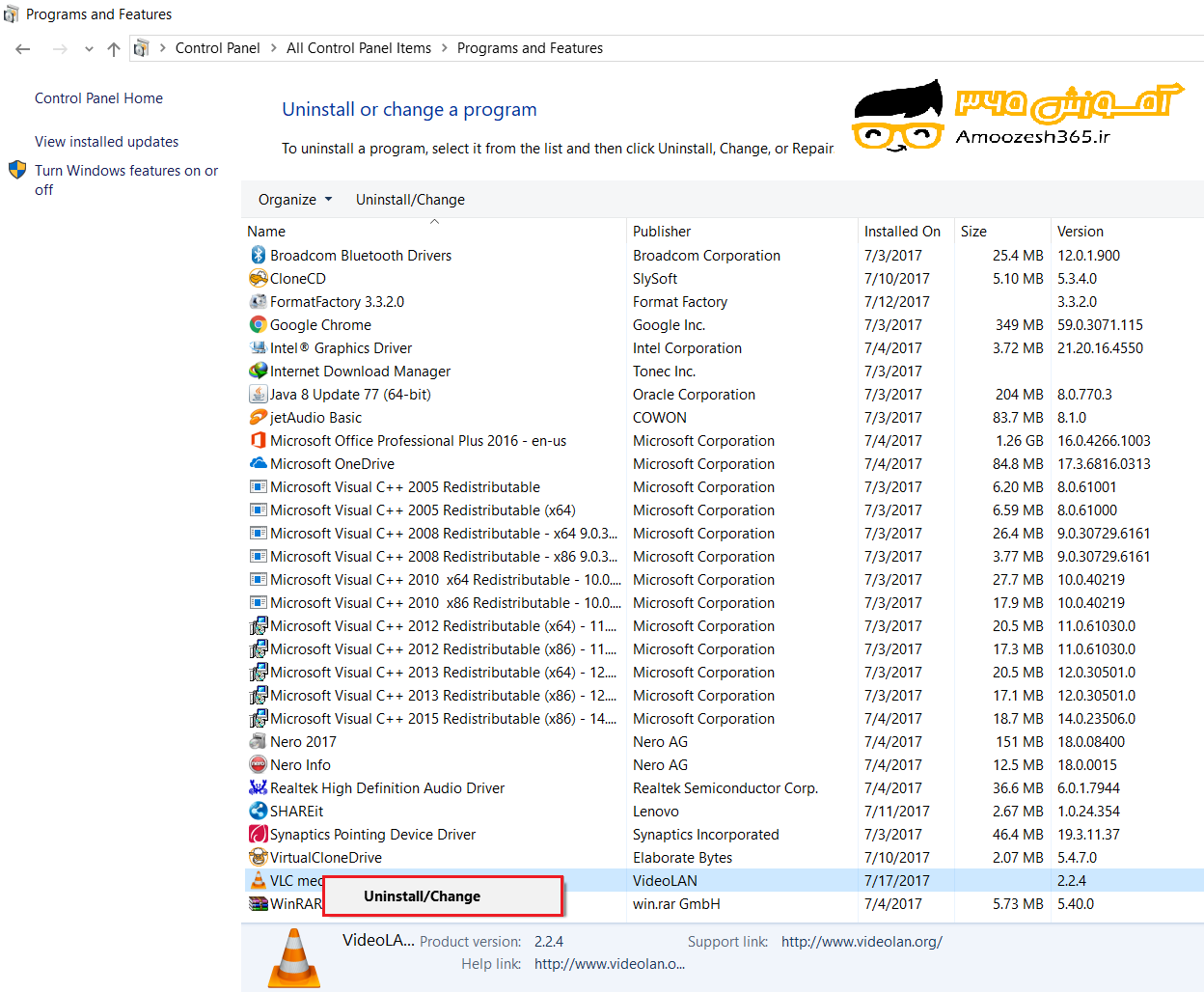Click the VirtualCloneDrive sheep icon
Screen dimensions: 1204x992
(258, 857)
